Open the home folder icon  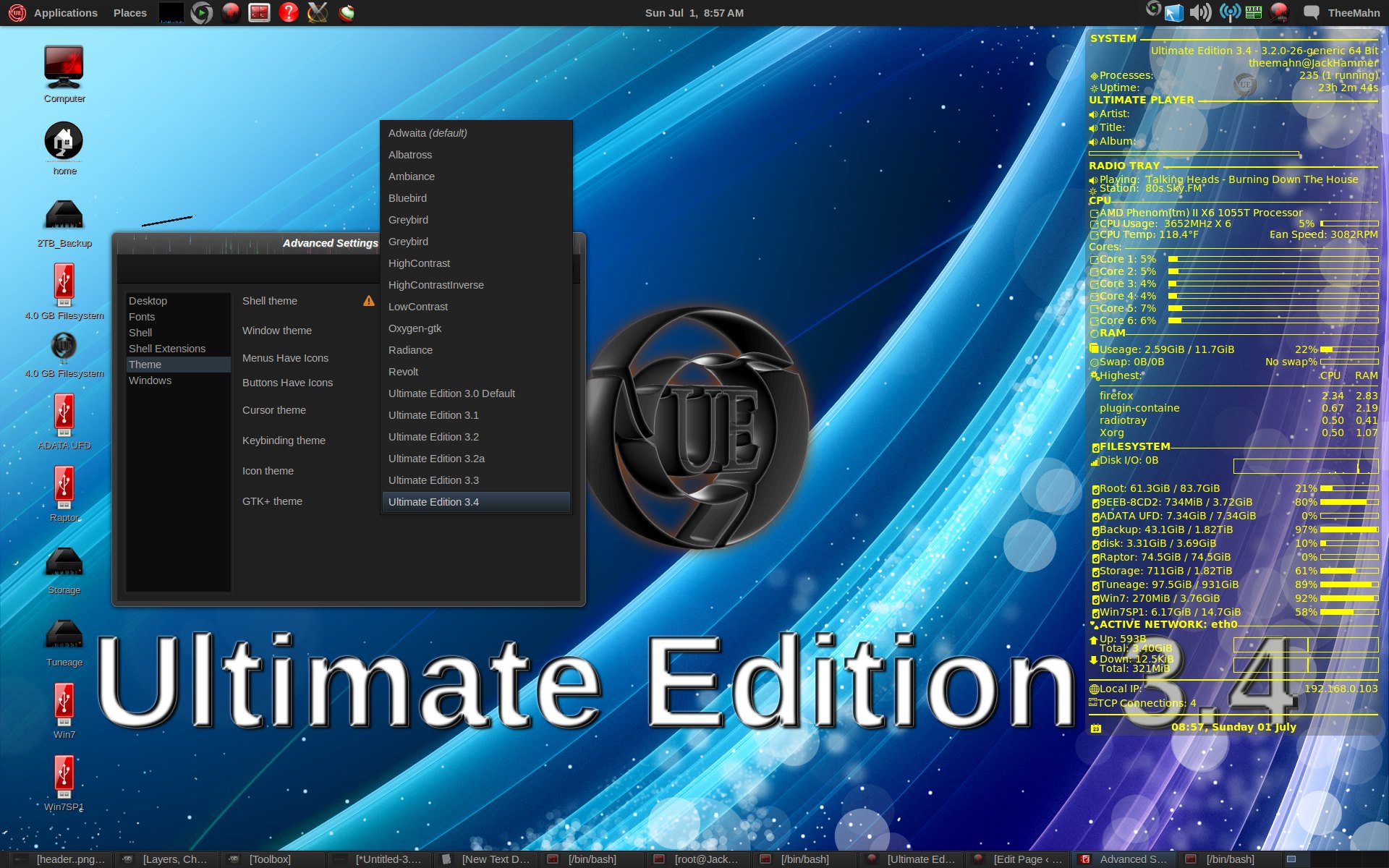(64, 142)
